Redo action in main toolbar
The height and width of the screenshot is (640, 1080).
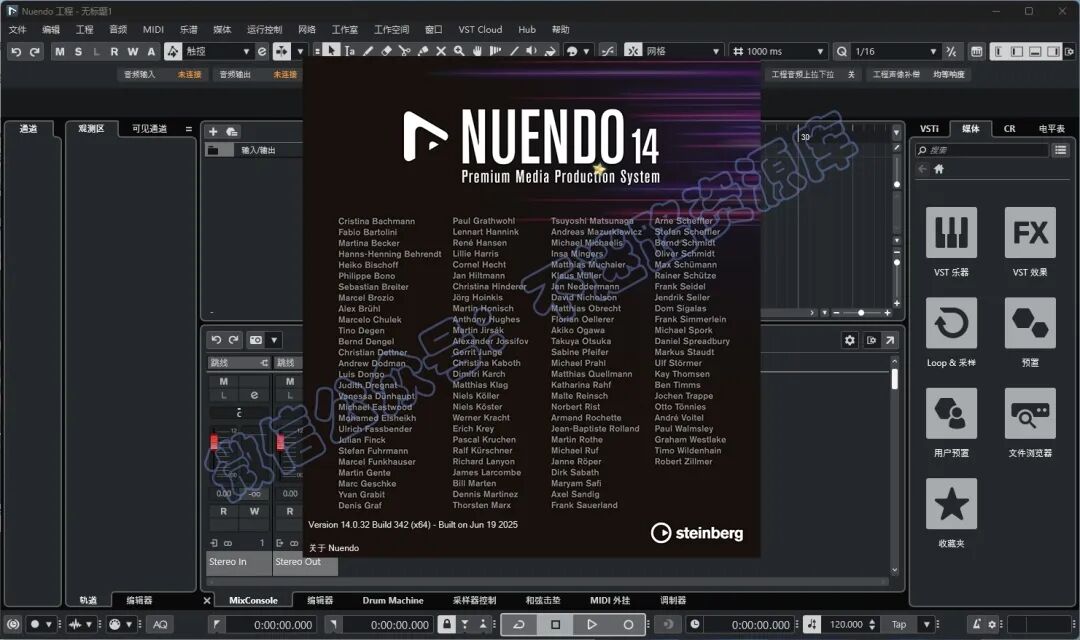coord(34,52)
